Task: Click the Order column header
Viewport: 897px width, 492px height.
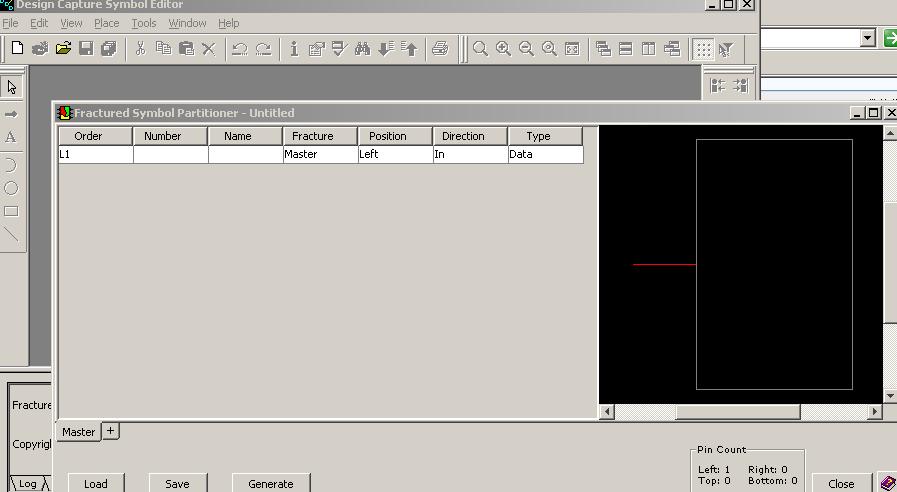Action: point(95,136)
